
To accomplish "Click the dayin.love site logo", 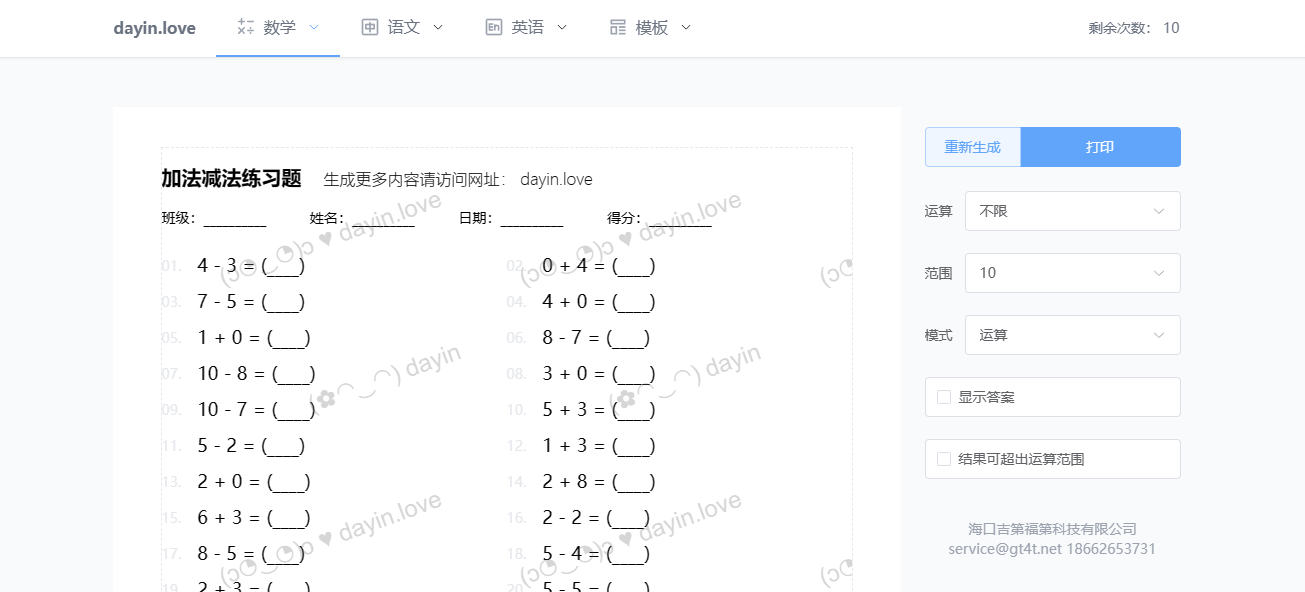I will pos(154,28).
